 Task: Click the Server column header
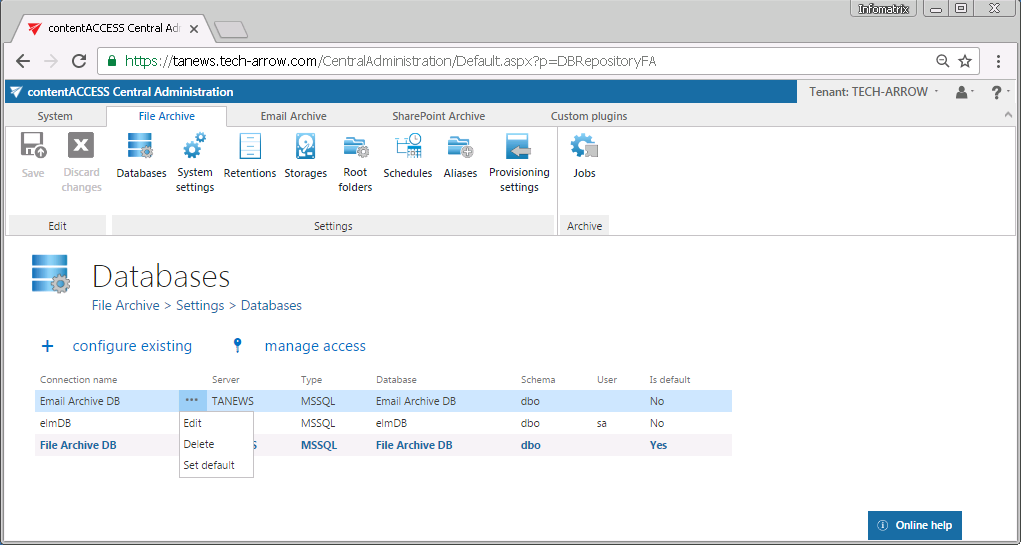point(225,380)
